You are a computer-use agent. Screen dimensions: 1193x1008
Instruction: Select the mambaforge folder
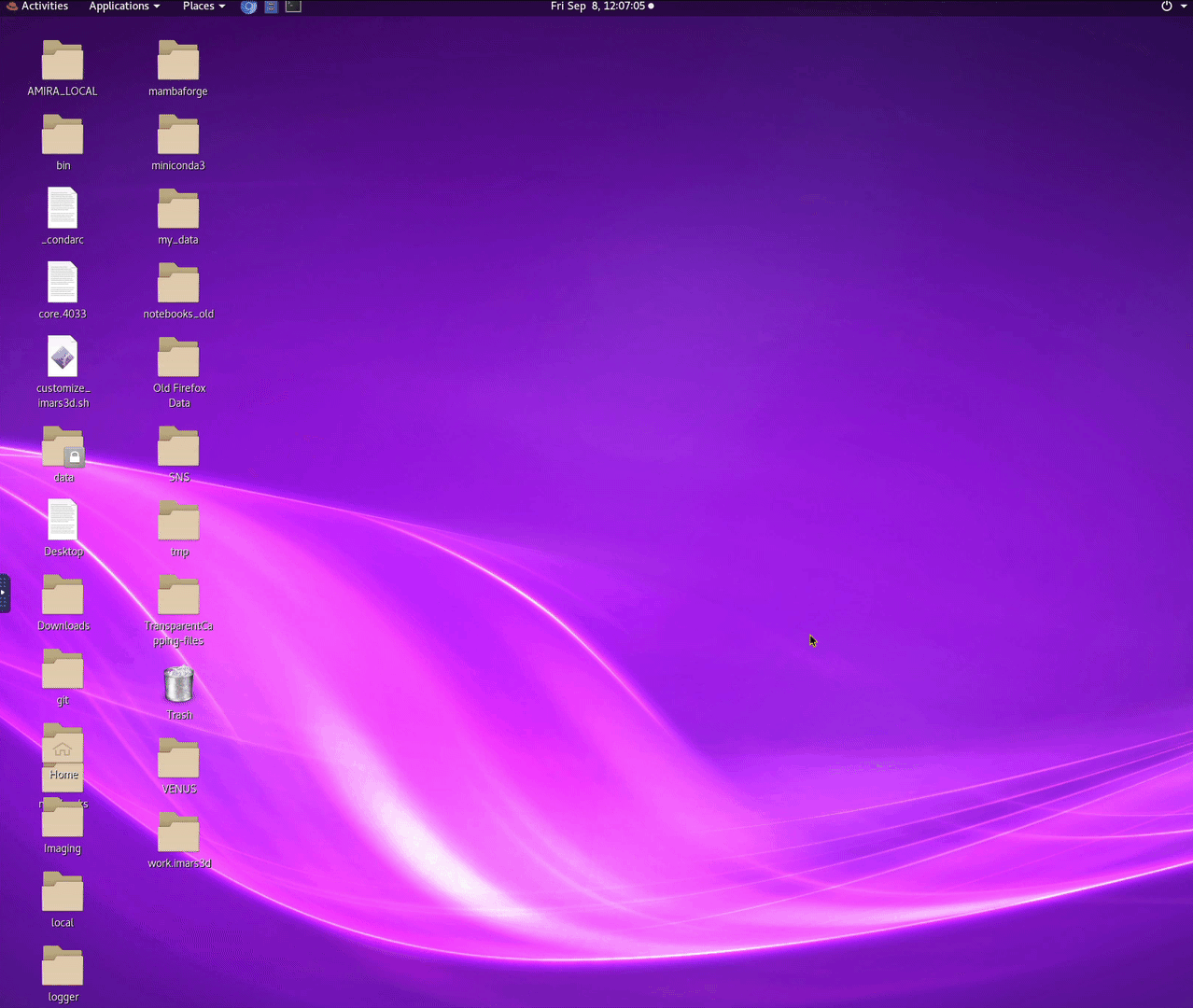tap(178, 62)
